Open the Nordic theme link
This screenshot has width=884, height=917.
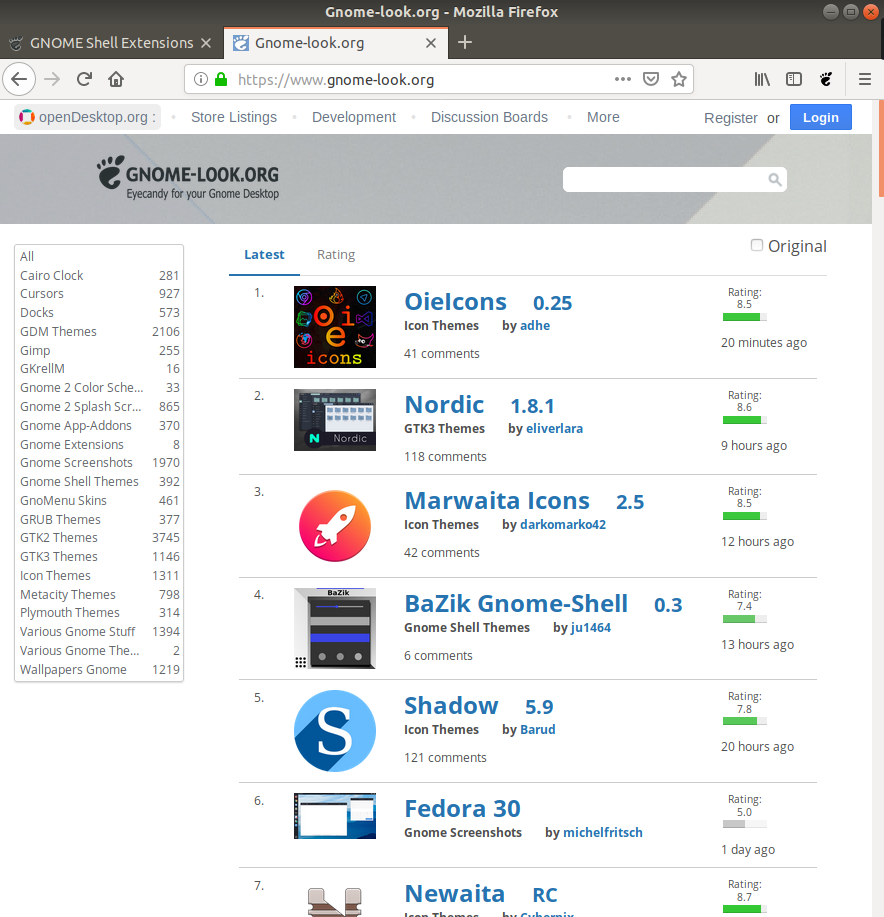pyautogui.click(x=444, y=405)
